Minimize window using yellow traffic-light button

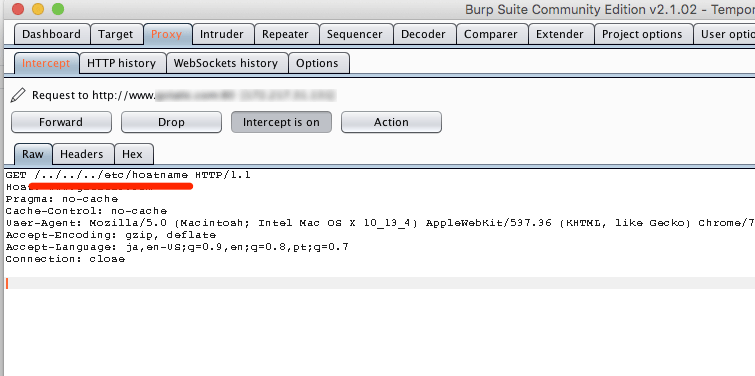[x=38, y=9]
